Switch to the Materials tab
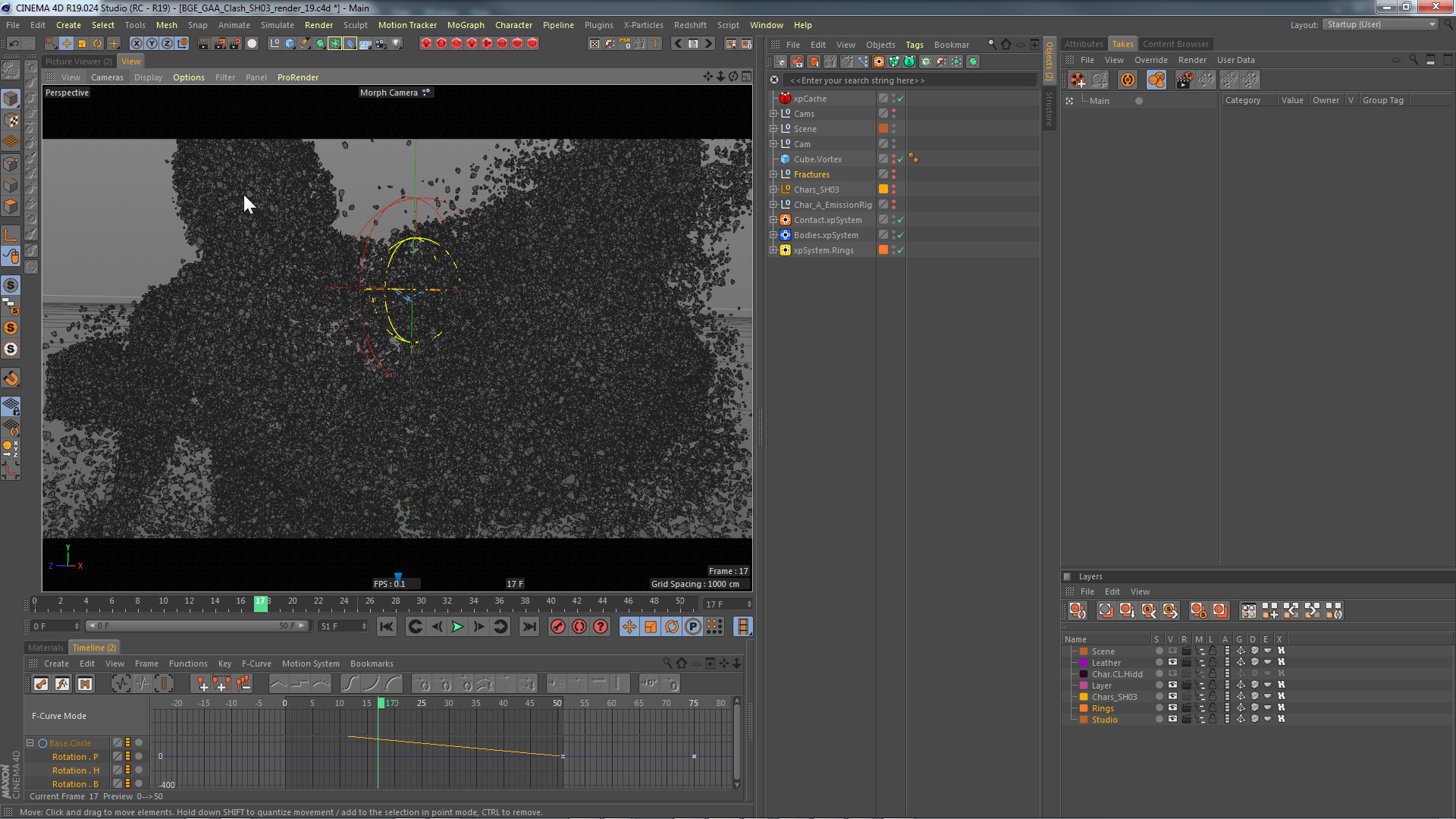Screen dimensions: 1456x819 coord(45,648)
